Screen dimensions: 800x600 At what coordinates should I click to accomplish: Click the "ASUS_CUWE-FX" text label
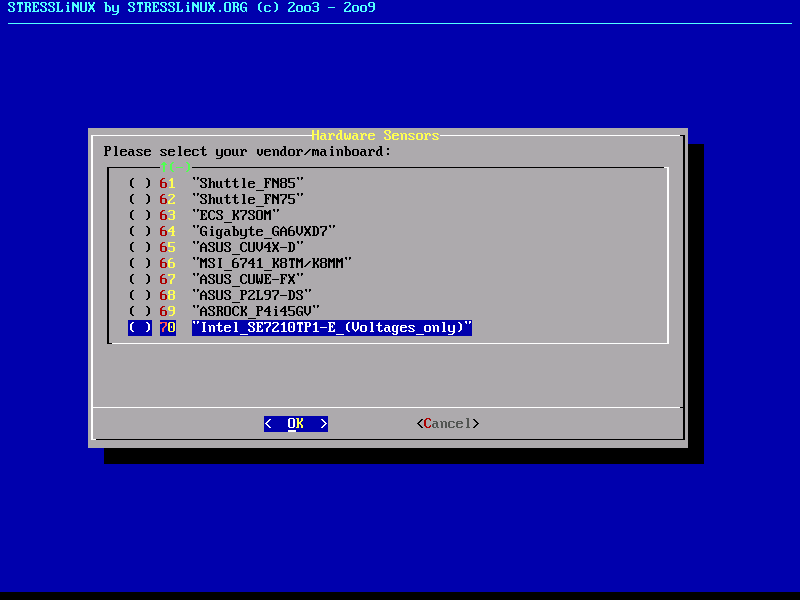coord(248,279)
